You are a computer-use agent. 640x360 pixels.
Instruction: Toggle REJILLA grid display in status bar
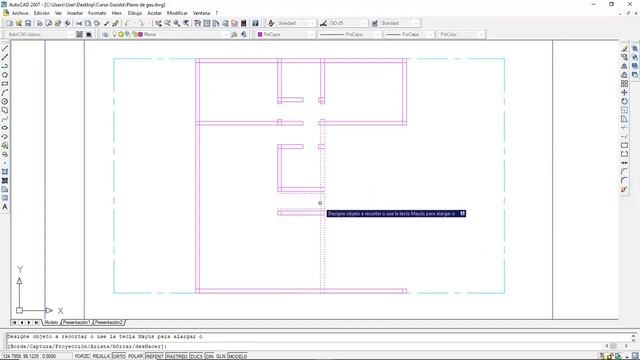coord(101,356)
